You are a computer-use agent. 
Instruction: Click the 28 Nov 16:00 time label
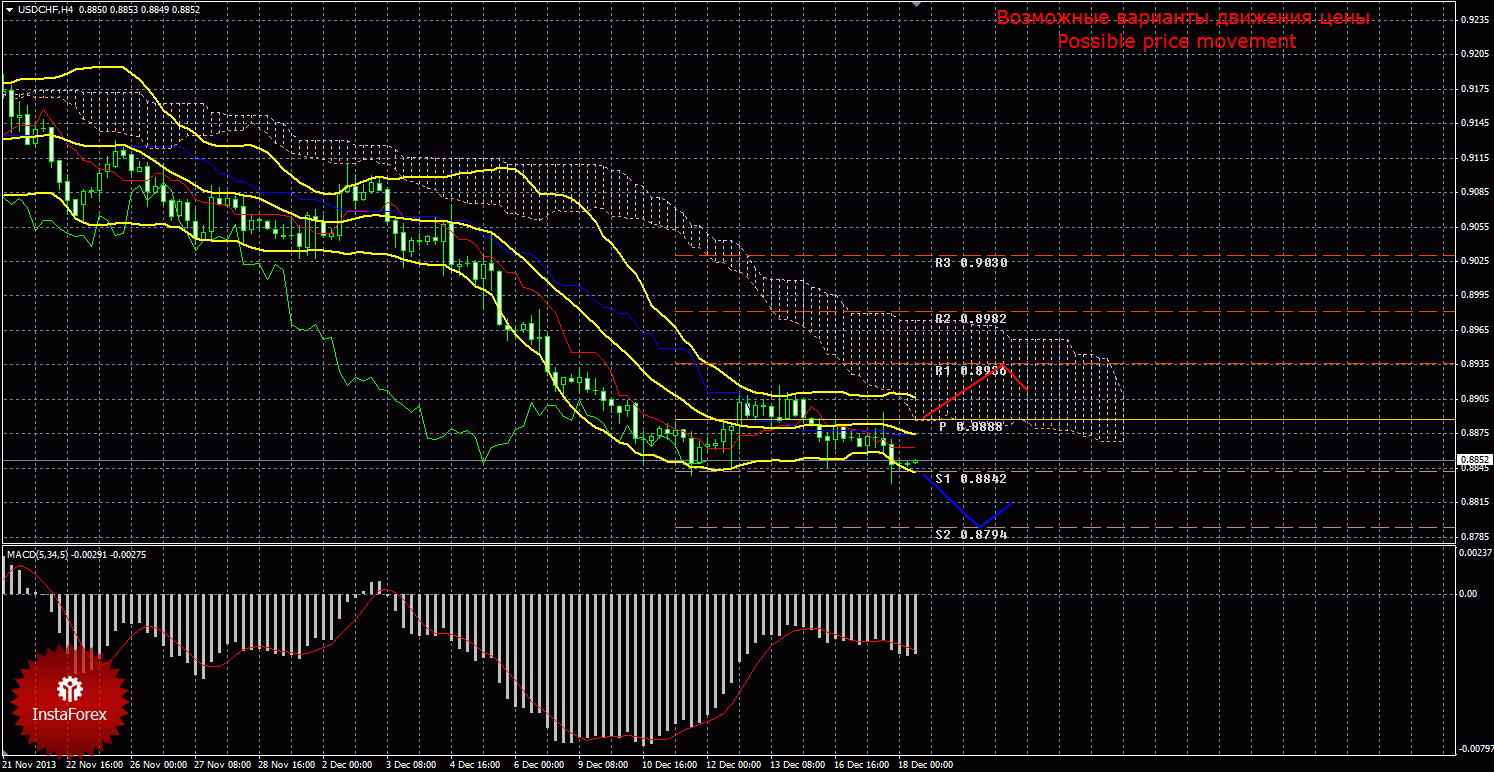[287, 765]
